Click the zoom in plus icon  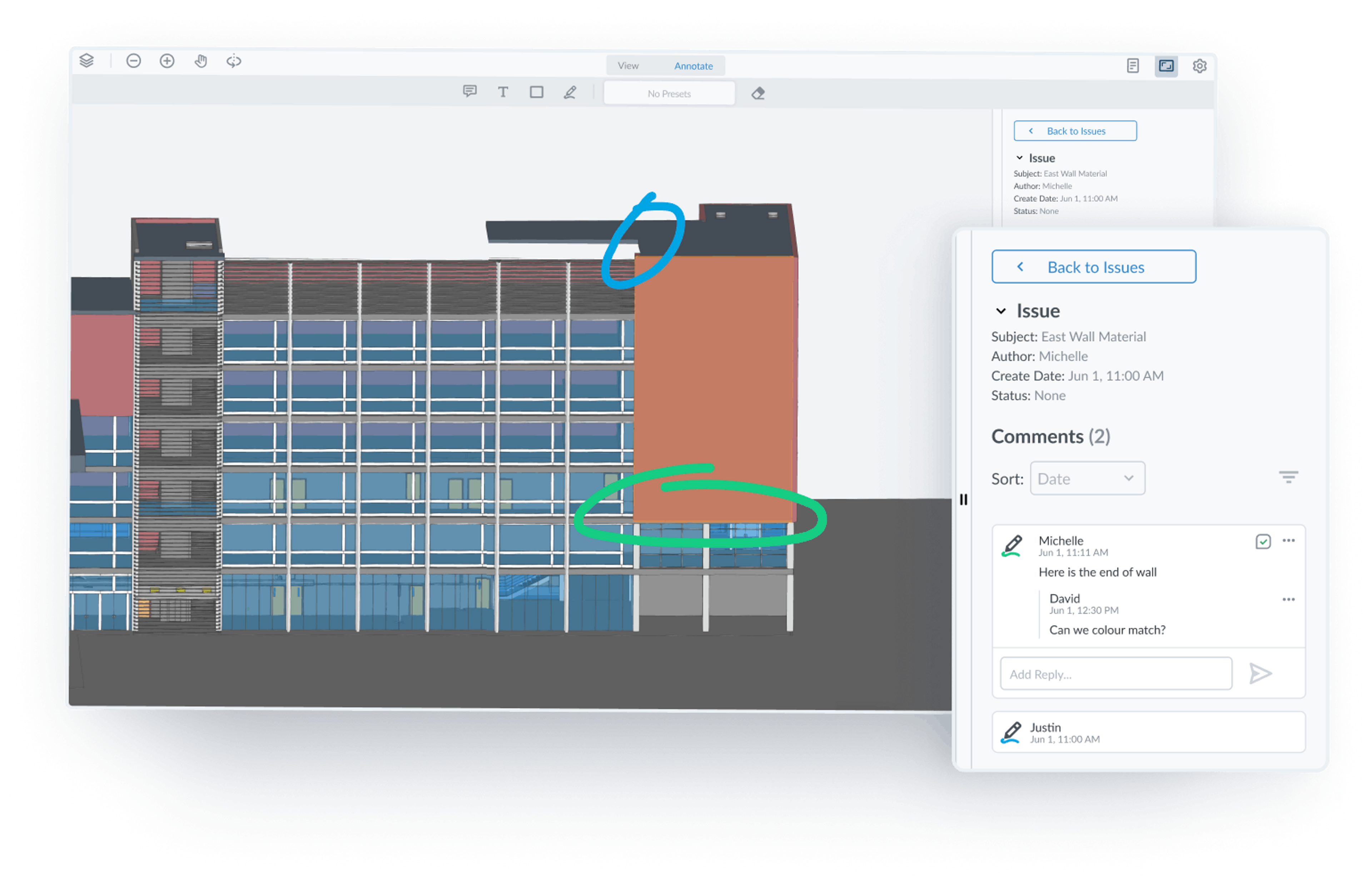pos(167,61)
